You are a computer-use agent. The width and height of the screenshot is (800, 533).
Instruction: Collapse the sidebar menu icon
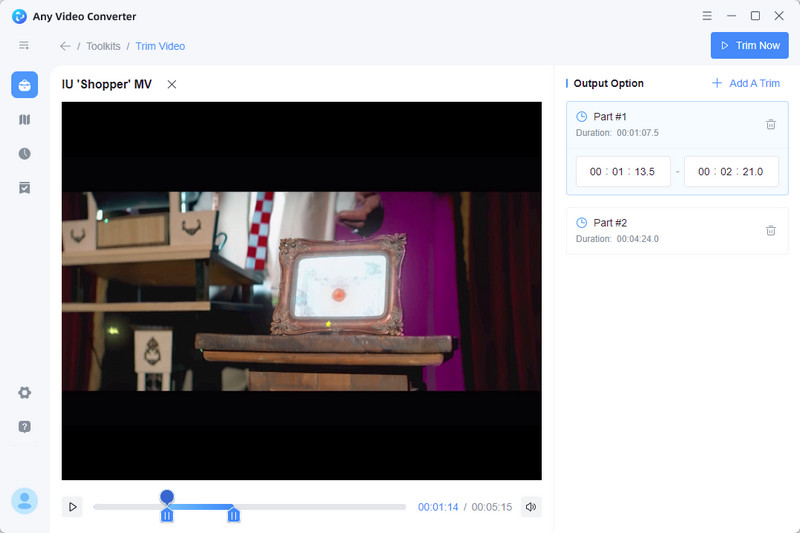tap(24, 45)
